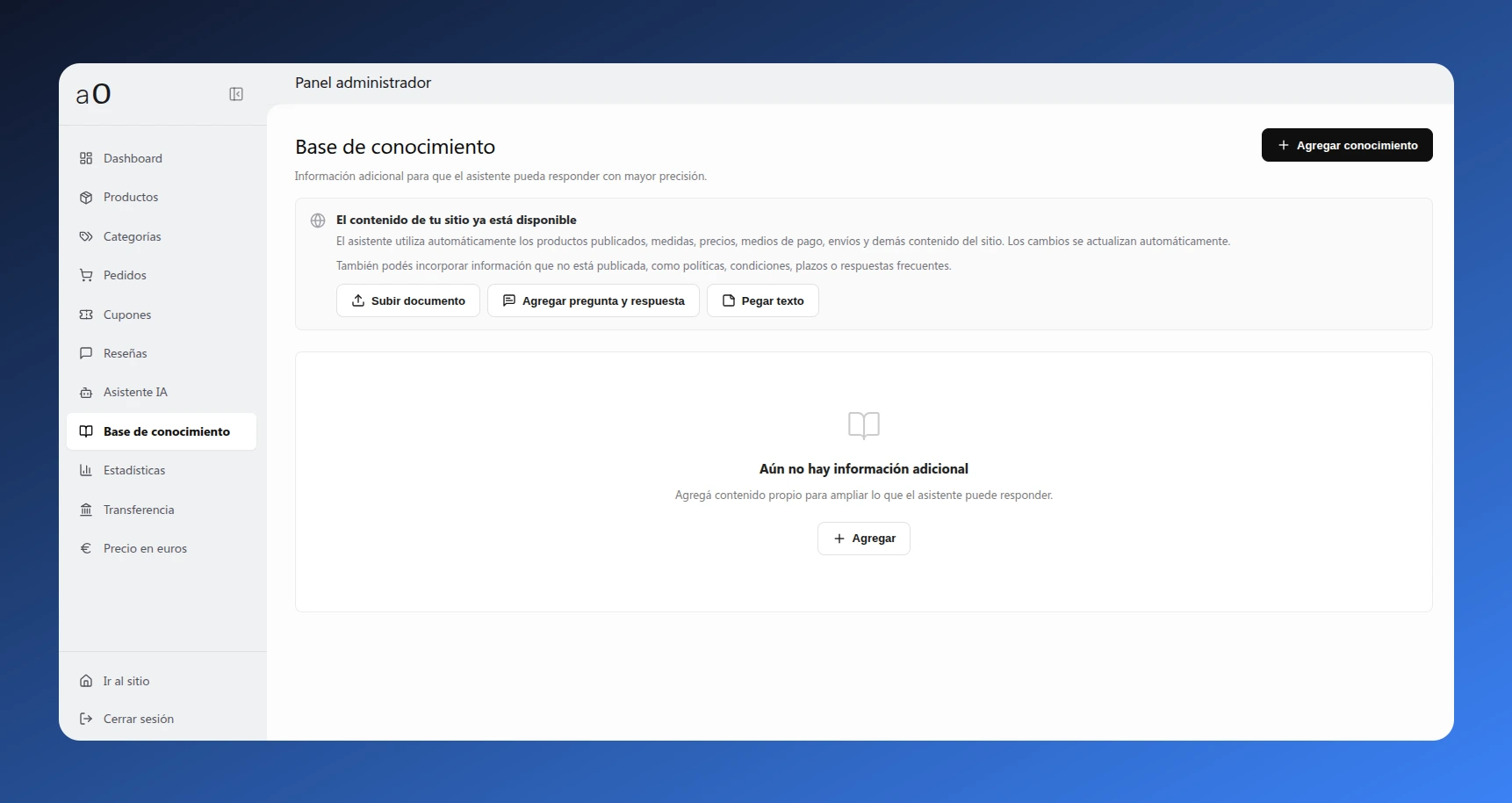Click Agregar pregunta y respuesta button
This screenshot has height=803, width=1512.
click(x=594, y=300)
